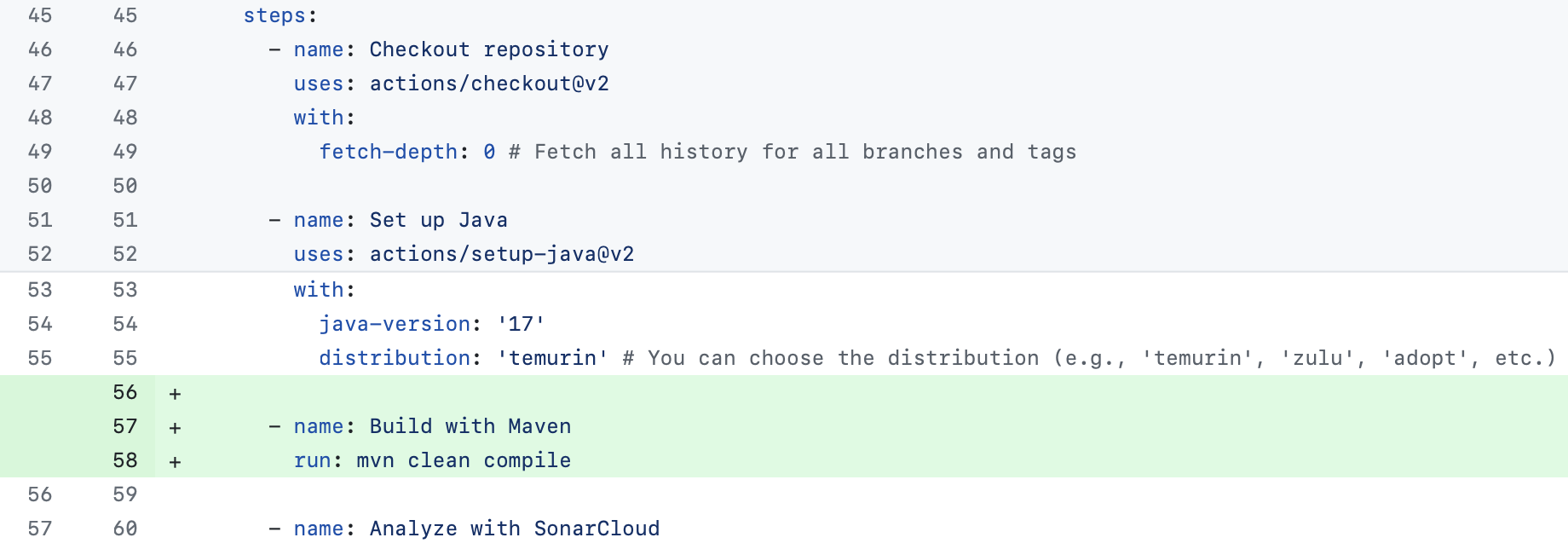Select new-side line number 60 in the gutter
Screen dimensions: 1568x549
point(125,529)
